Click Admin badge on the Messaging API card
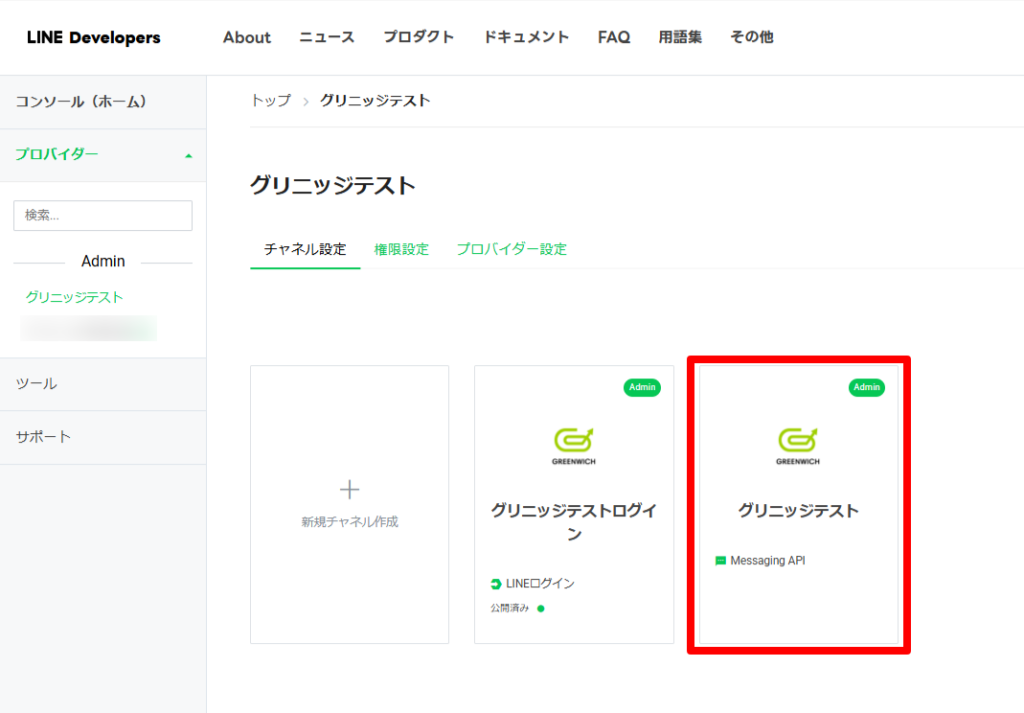 click(x=867, y=387)
